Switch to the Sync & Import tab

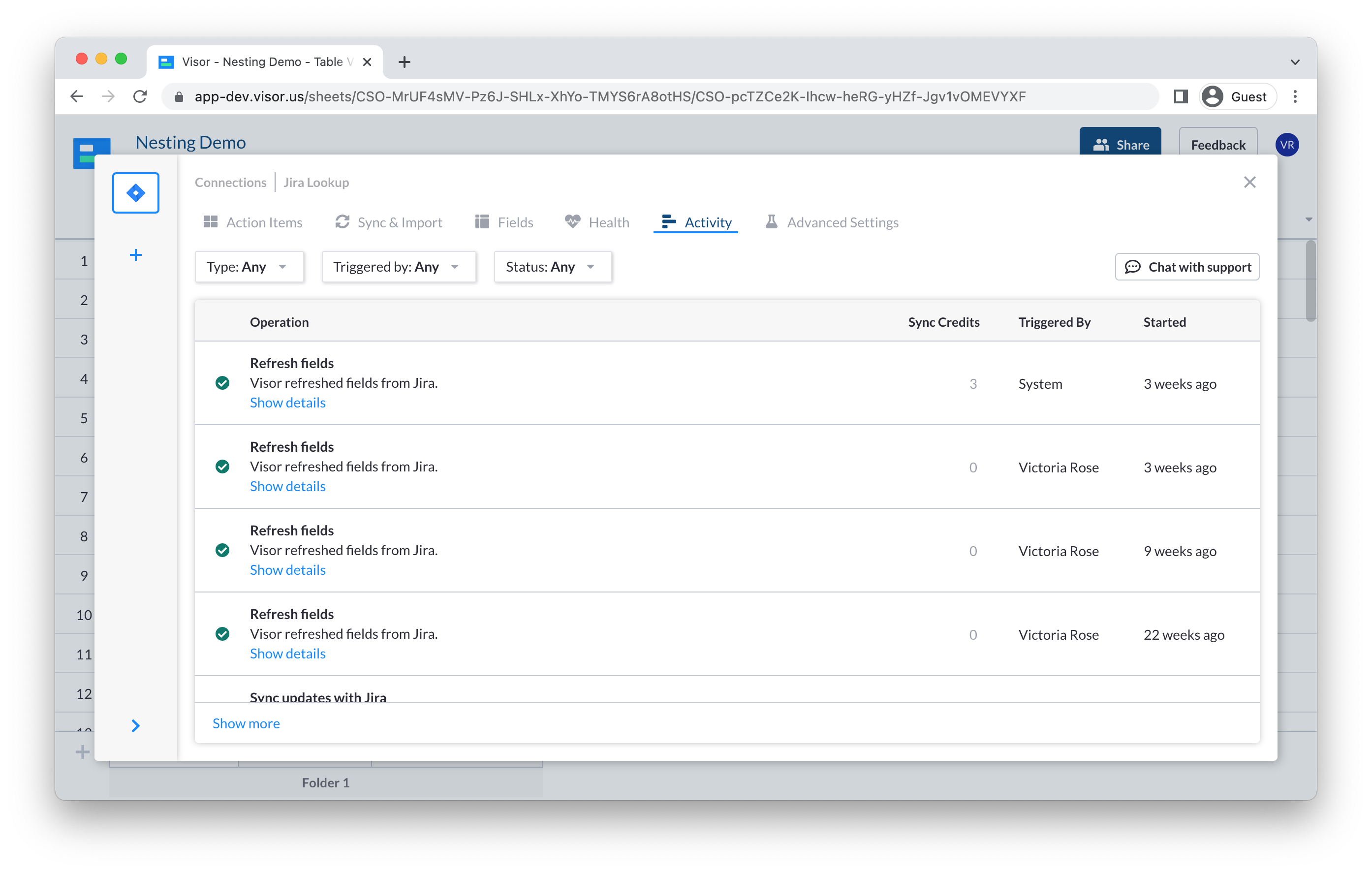pyautogui.click(x=389, y=222)
